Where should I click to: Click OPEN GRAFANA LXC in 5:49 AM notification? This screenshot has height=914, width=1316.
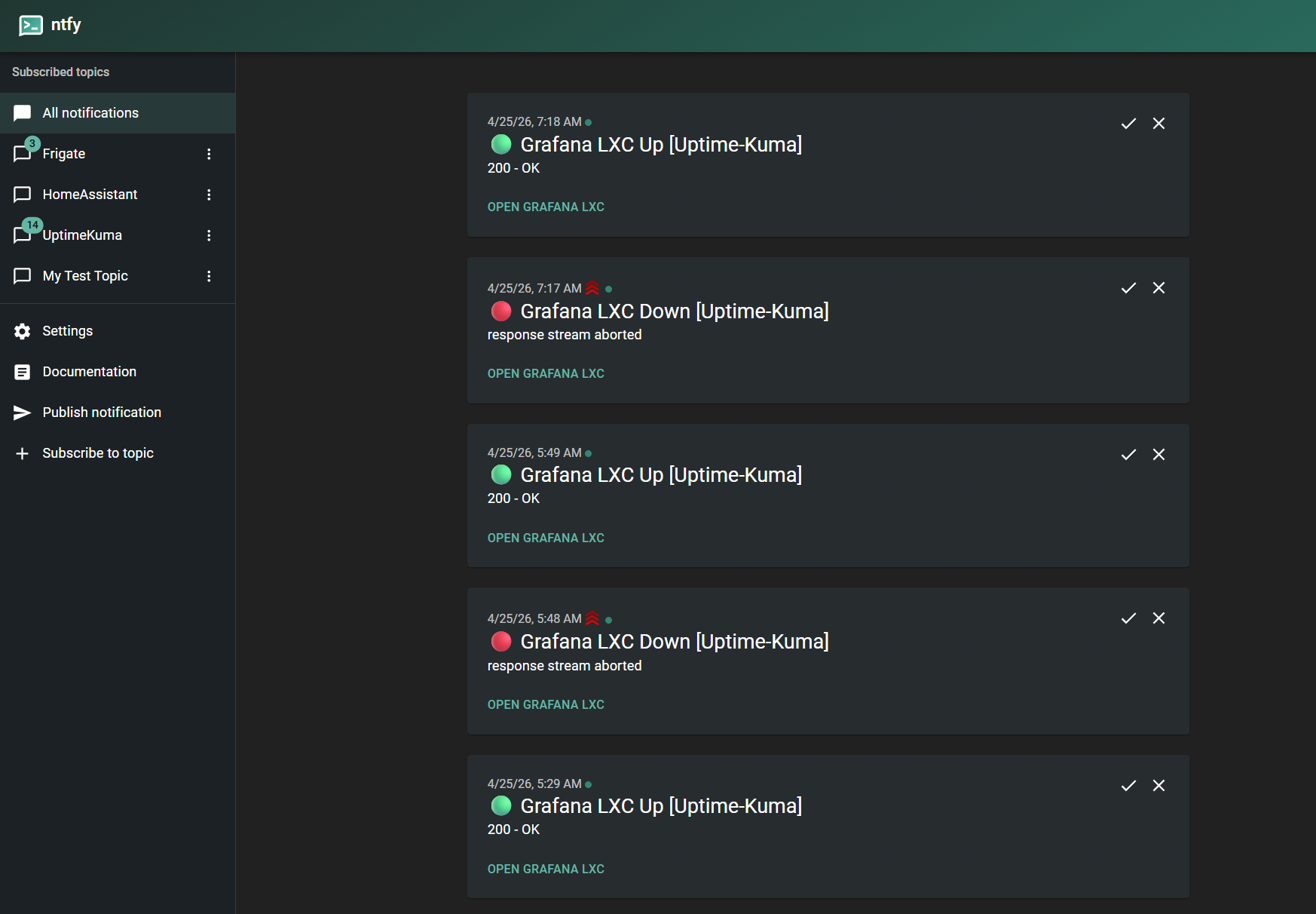click(x=546, y=538)
